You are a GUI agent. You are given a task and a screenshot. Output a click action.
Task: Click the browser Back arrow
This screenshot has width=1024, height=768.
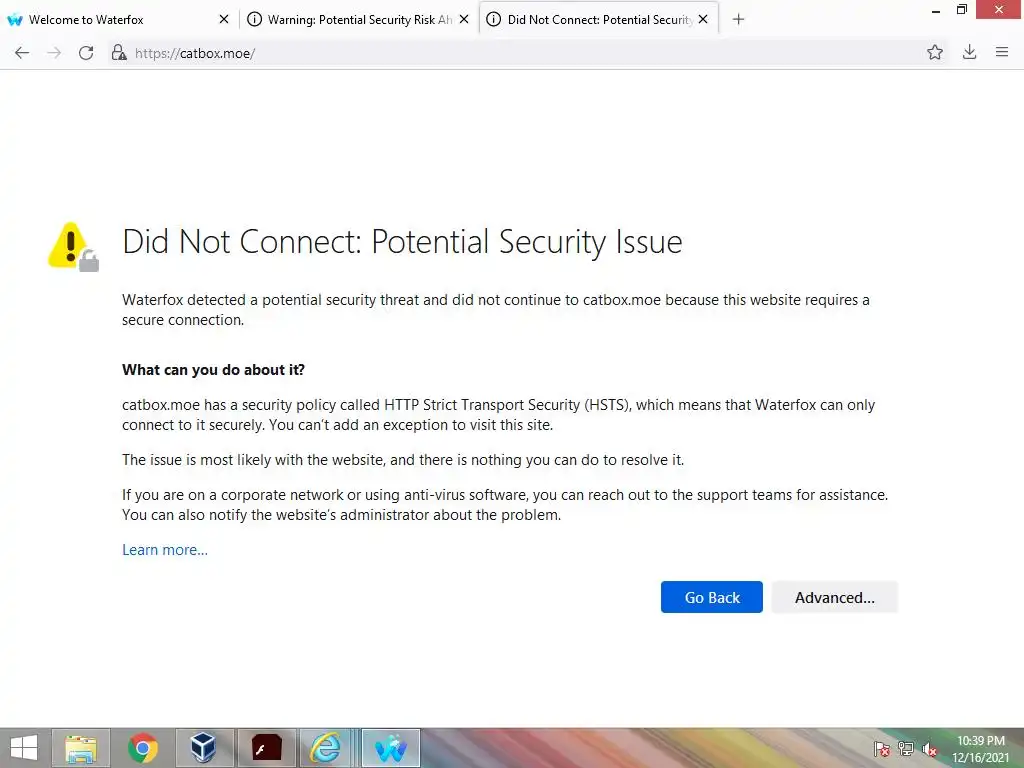22,53
